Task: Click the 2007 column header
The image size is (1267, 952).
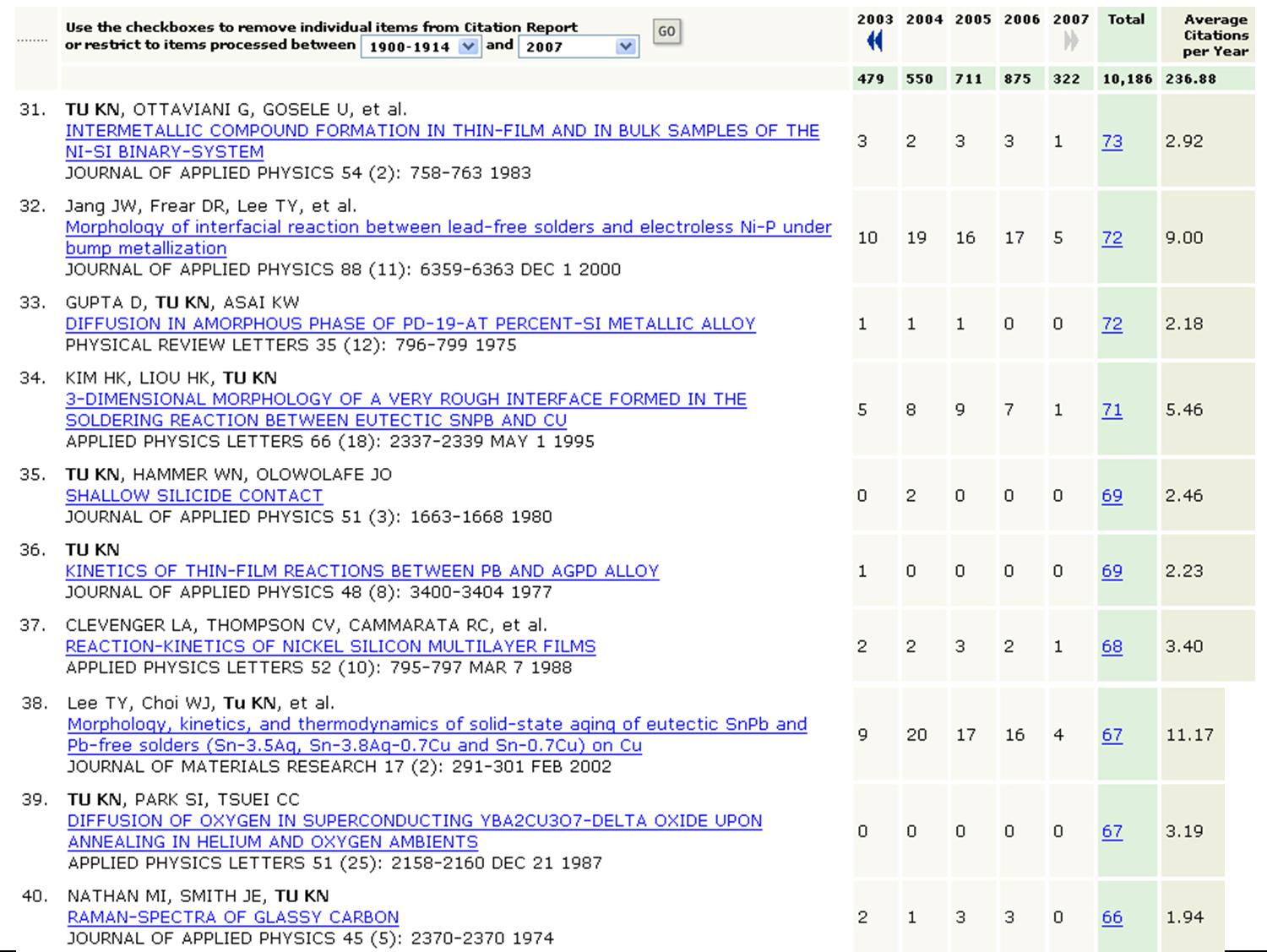Action: tap(1071, 19)
